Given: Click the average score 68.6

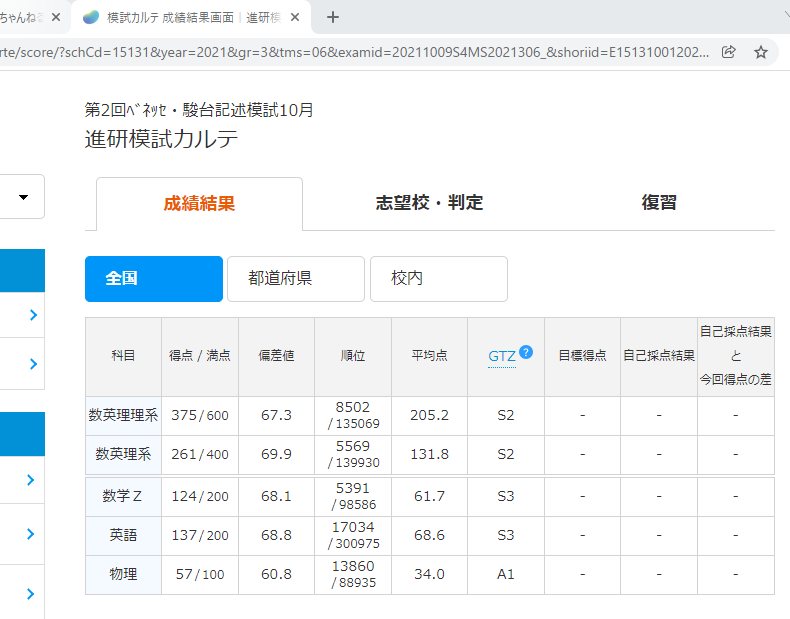Looking at the screenshot, I should [x=429, y=535].
